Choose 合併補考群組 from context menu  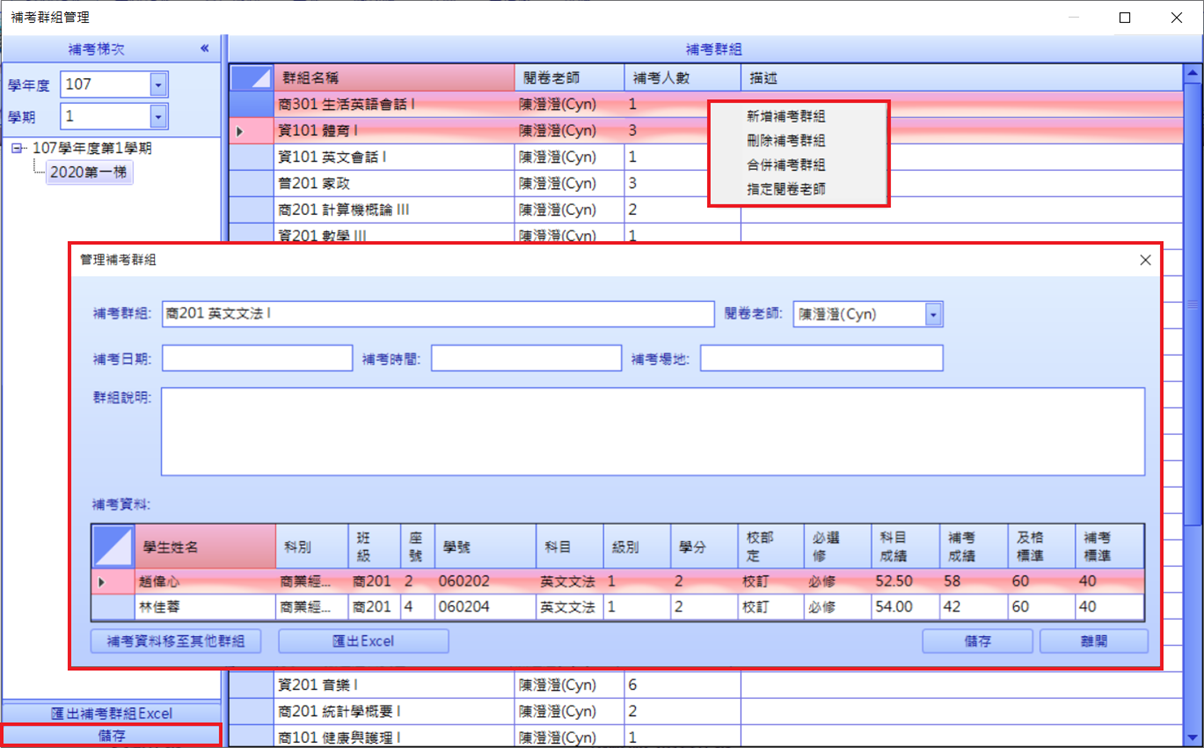(x=786, y=165)
